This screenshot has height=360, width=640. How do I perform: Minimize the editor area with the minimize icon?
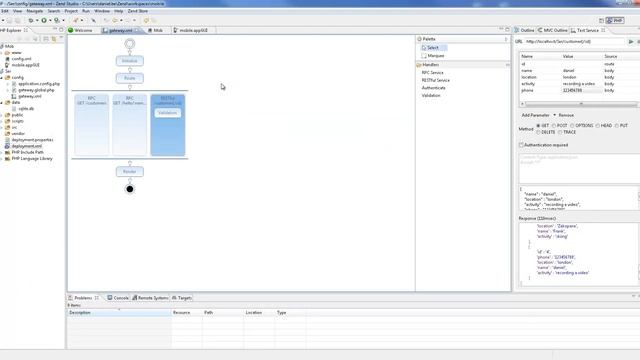pyautogui.click(x=501, y=29)
